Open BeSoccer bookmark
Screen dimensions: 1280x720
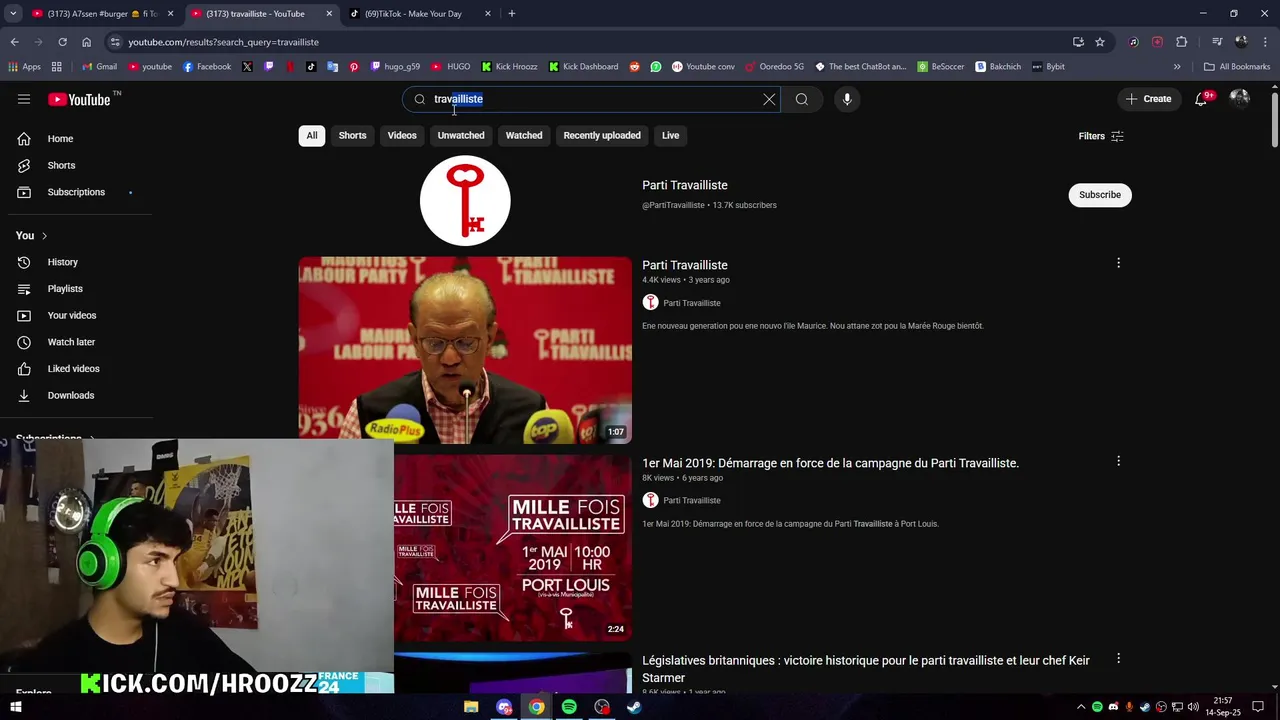tap(940, 67)
